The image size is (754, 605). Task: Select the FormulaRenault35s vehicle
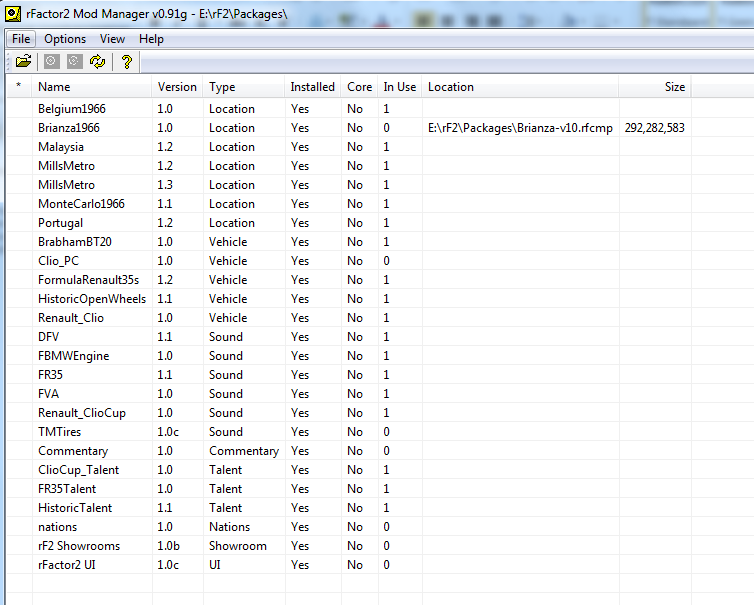[x=88, y=280]
